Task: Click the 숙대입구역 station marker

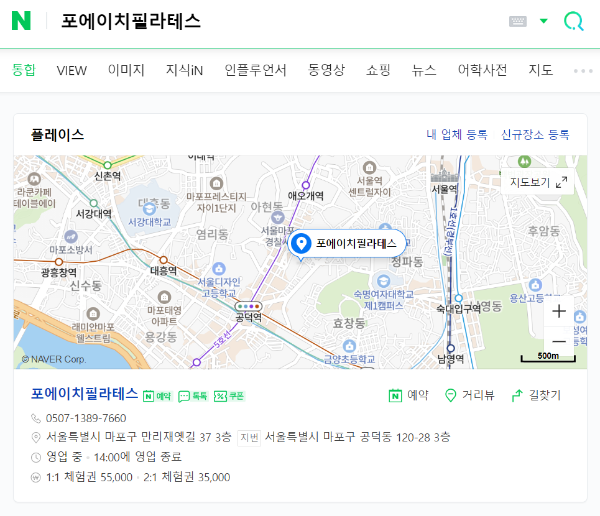Action: coord(458,298)
